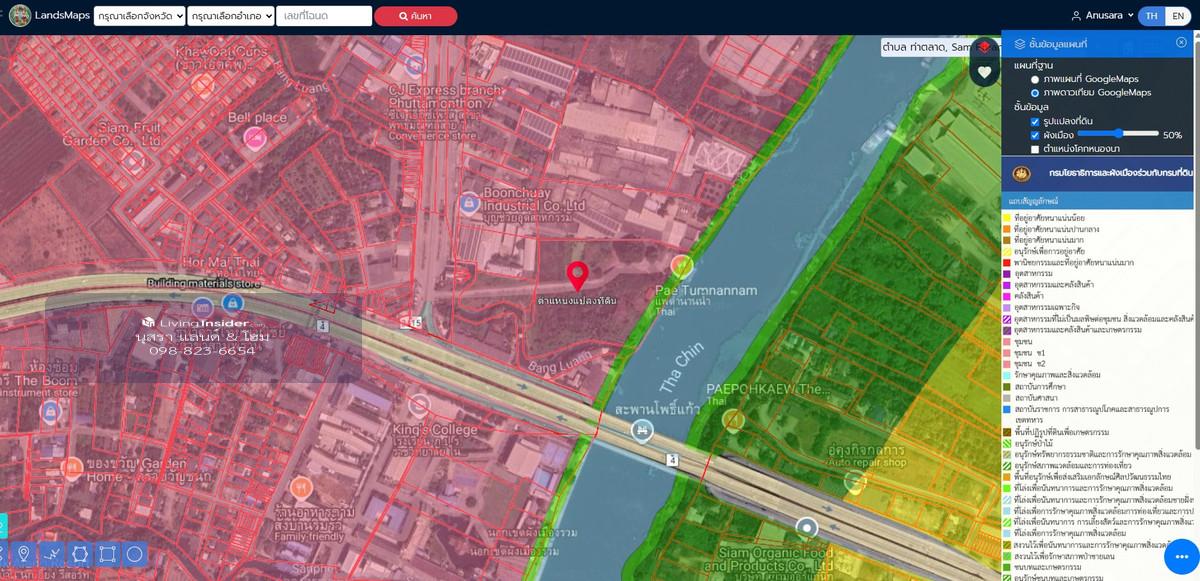
Task: Expand the Anusara user account menu
Action: point(1102,16)
